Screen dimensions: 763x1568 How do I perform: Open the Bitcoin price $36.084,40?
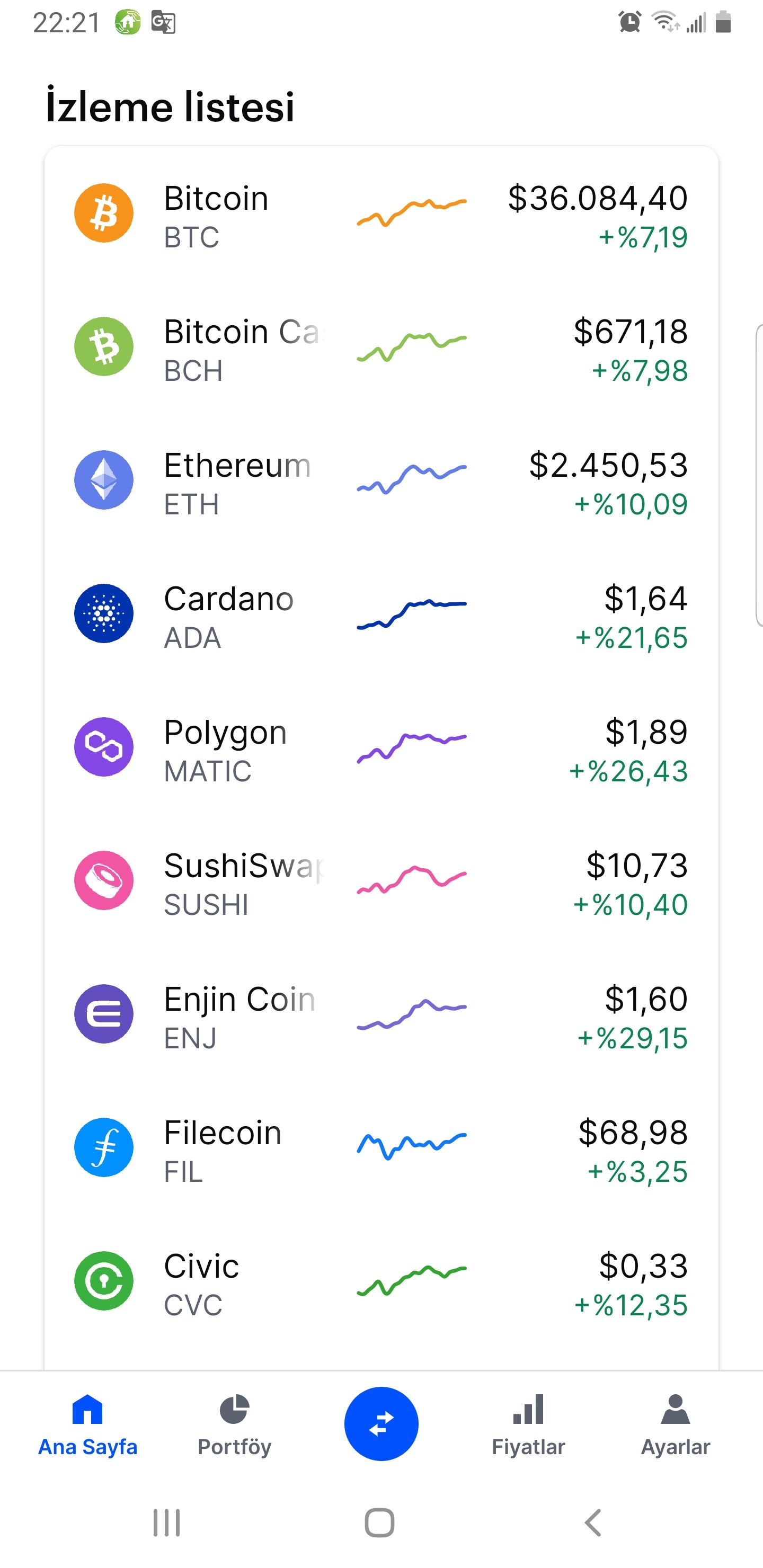pyautogui.click(x=597, y=199)
